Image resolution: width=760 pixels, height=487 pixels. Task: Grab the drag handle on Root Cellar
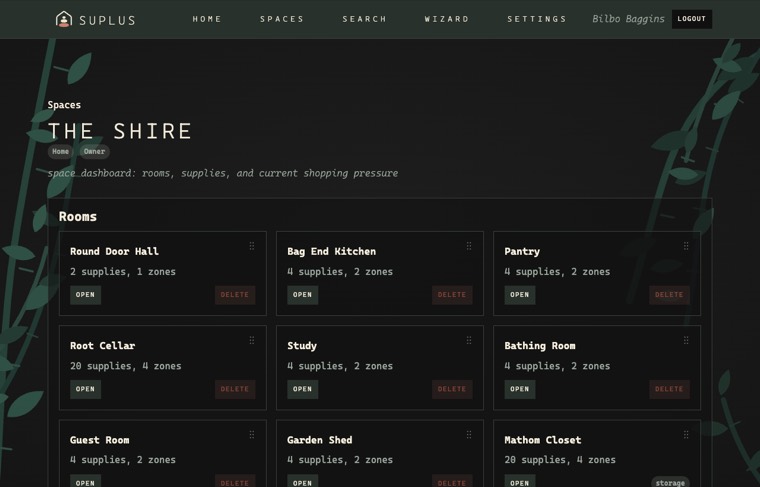pyautogui.click(x=252, y=341)
